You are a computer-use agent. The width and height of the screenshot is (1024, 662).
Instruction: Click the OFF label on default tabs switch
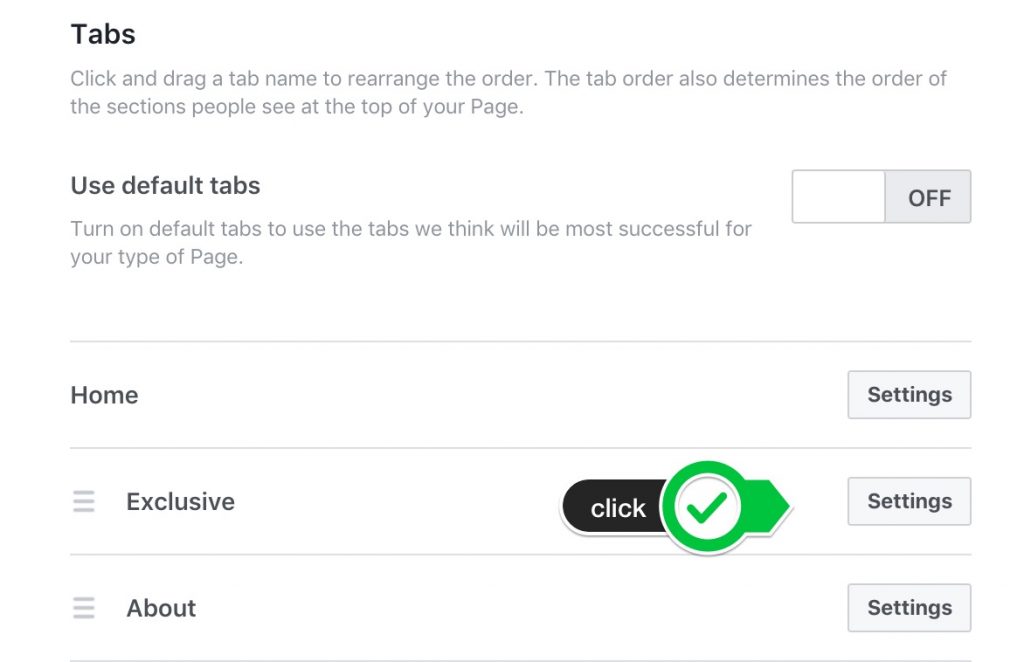click(929, 197)
